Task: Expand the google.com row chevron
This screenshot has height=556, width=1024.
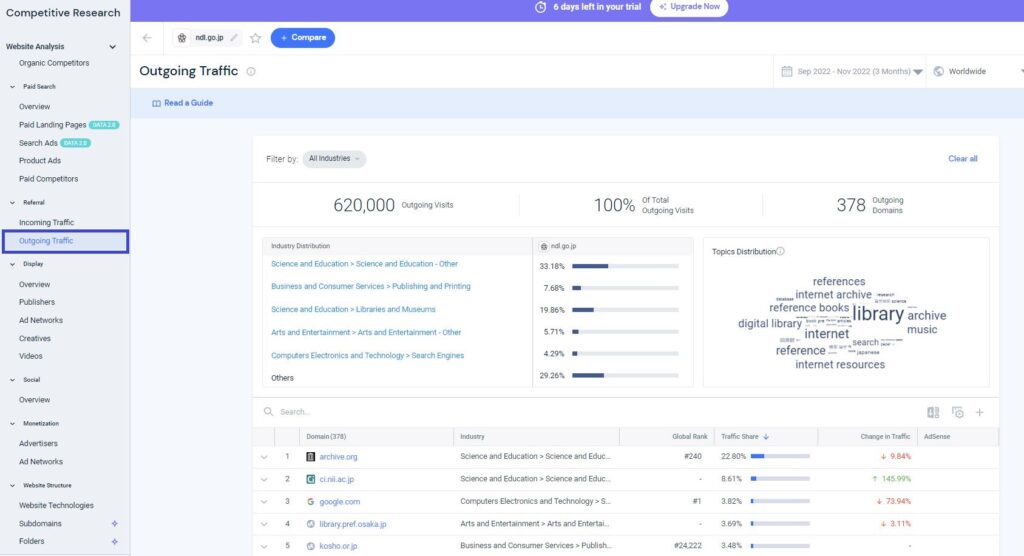Action: 264,502
